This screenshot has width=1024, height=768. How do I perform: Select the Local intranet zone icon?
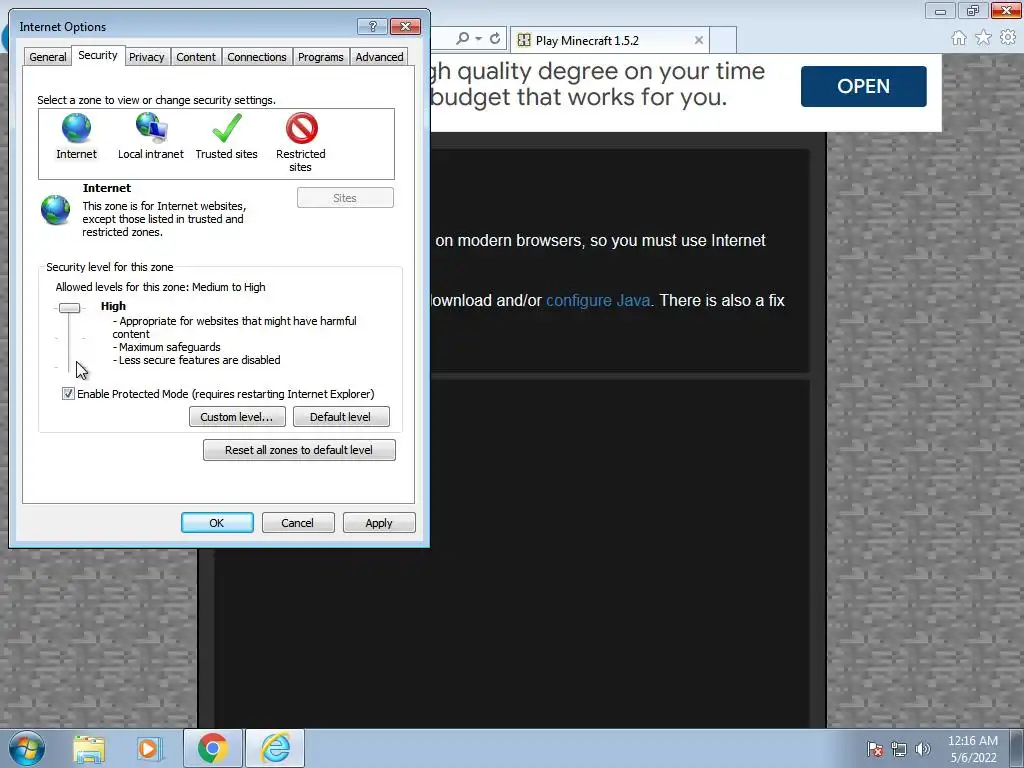[151, 128]
